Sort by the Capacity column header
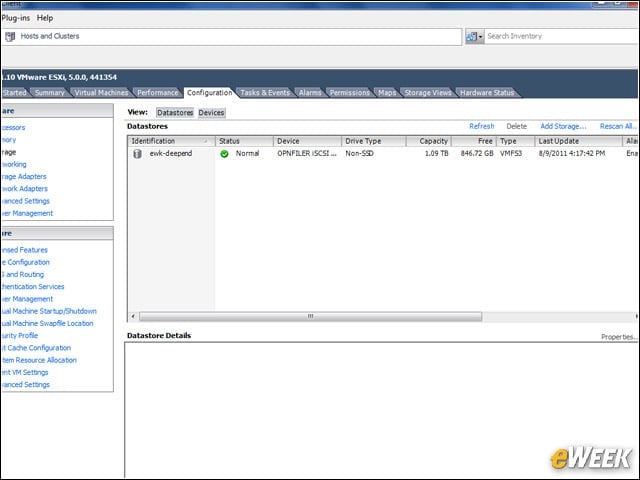This screenshot has height=480, width=640. pos(429,141)
